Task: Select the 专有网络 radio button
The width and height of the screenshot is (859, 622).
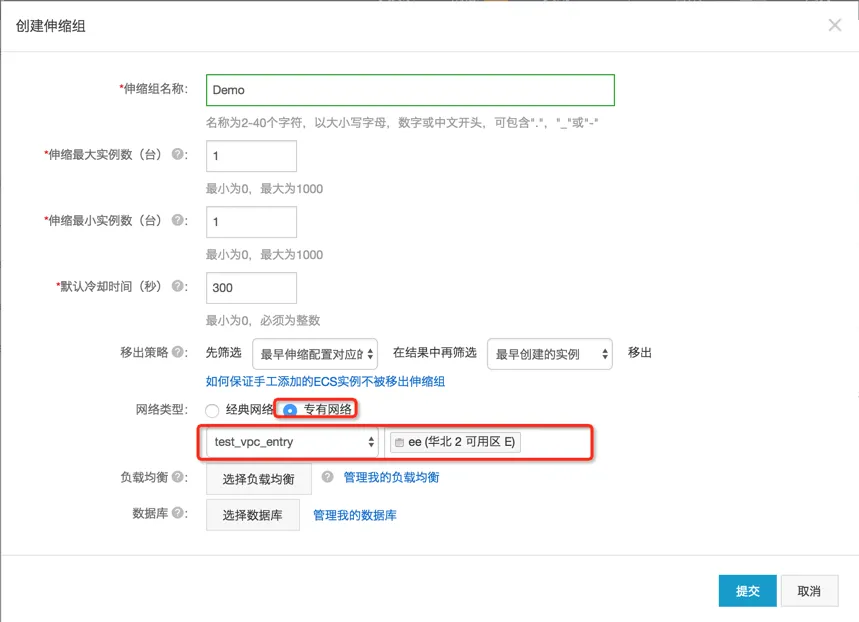Action: coord(288,409)
